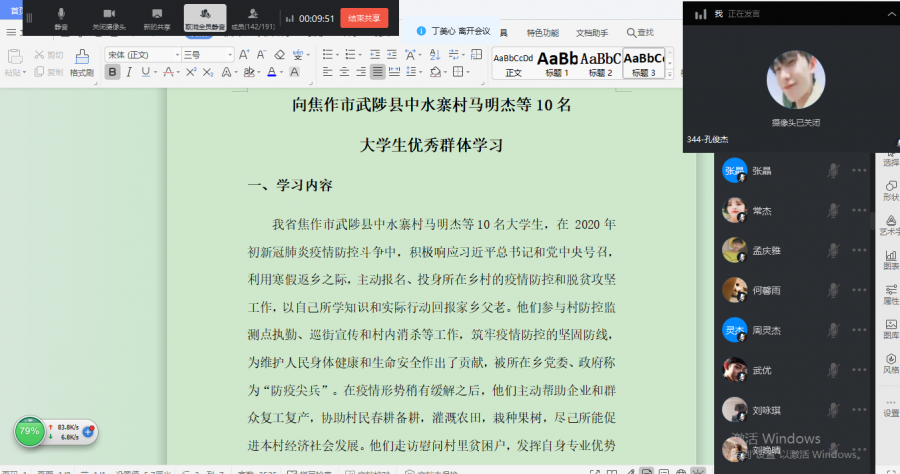The height and width of the screenshot is (474, 900).
Task: Open font color dropdown arrow
Action: (x=281, y=72)
